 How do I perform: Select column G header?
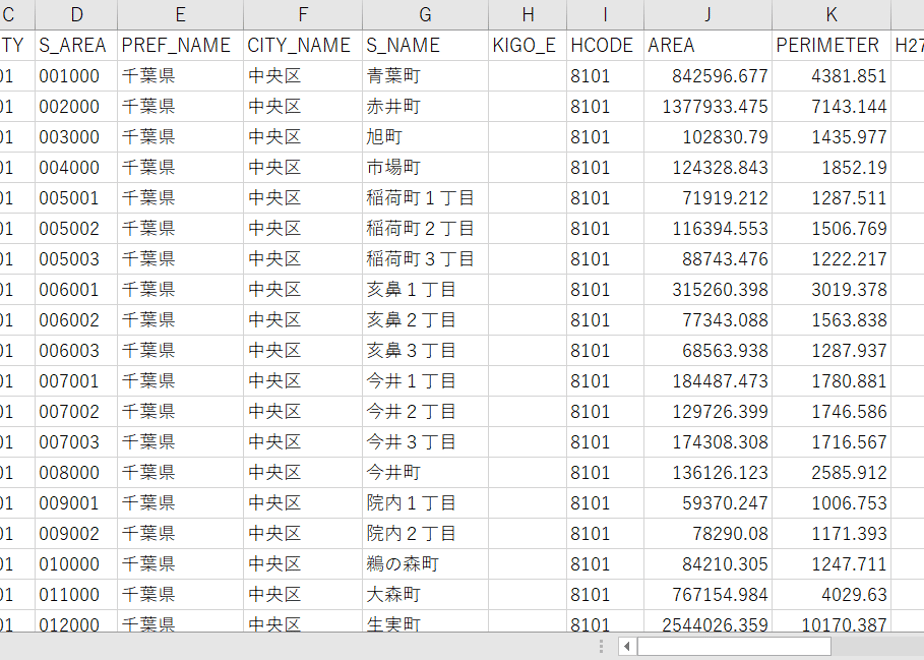[425, 15]
